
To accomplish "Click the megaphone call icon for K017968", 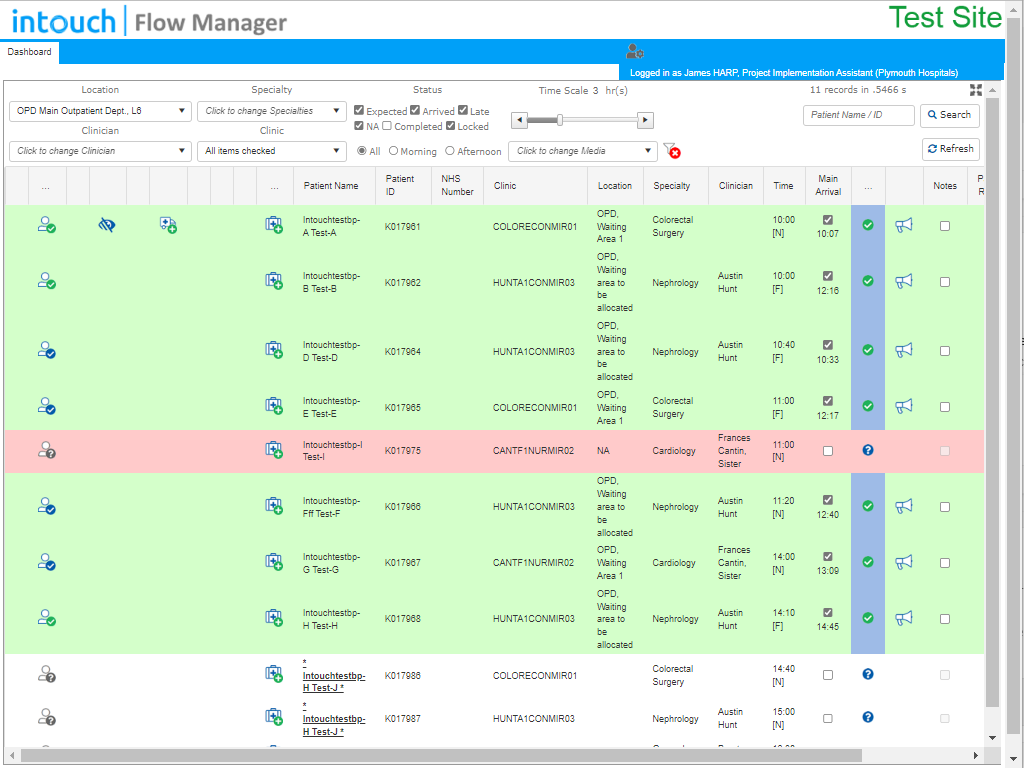I will [903, 618].
